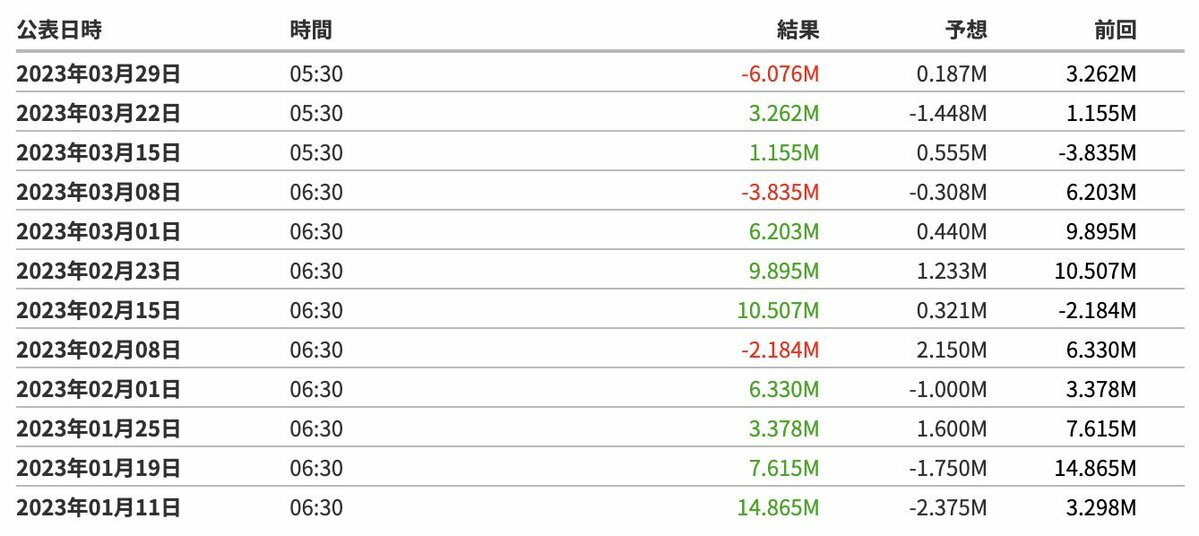Open the 2023年03月15日 release entry

[98, 152]
